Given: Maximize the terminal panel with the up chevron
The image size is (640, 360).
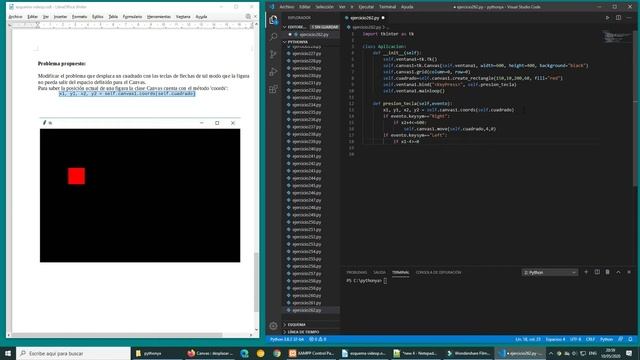Looking at the screenshot, I should click(618, 272).
